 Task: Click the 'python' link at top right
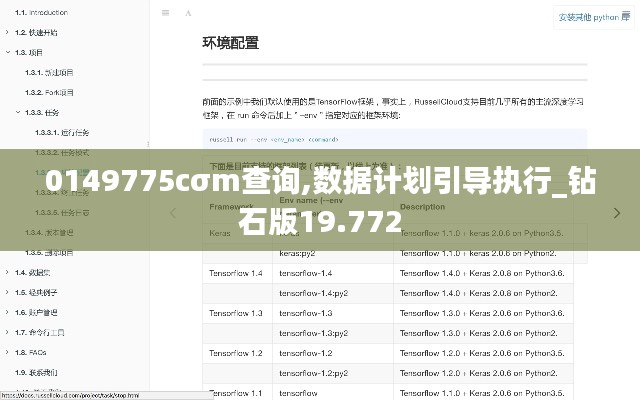pos(594,17)
